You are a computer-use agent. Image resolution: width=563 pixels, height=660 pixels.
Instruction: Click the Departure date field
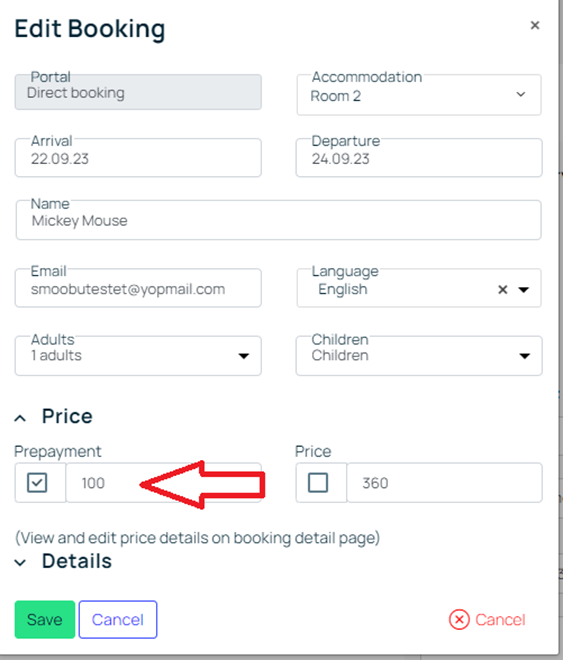click(x=419, y=157)
